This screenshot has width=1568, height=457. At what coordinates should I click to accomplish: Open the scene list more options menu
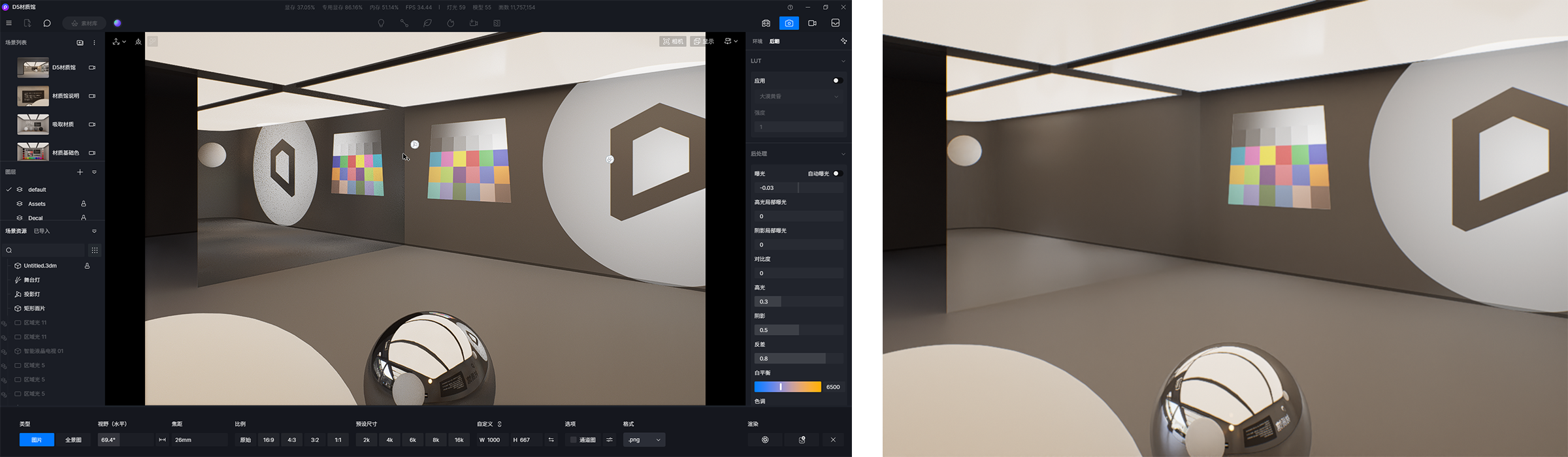(x=94, y=42)
